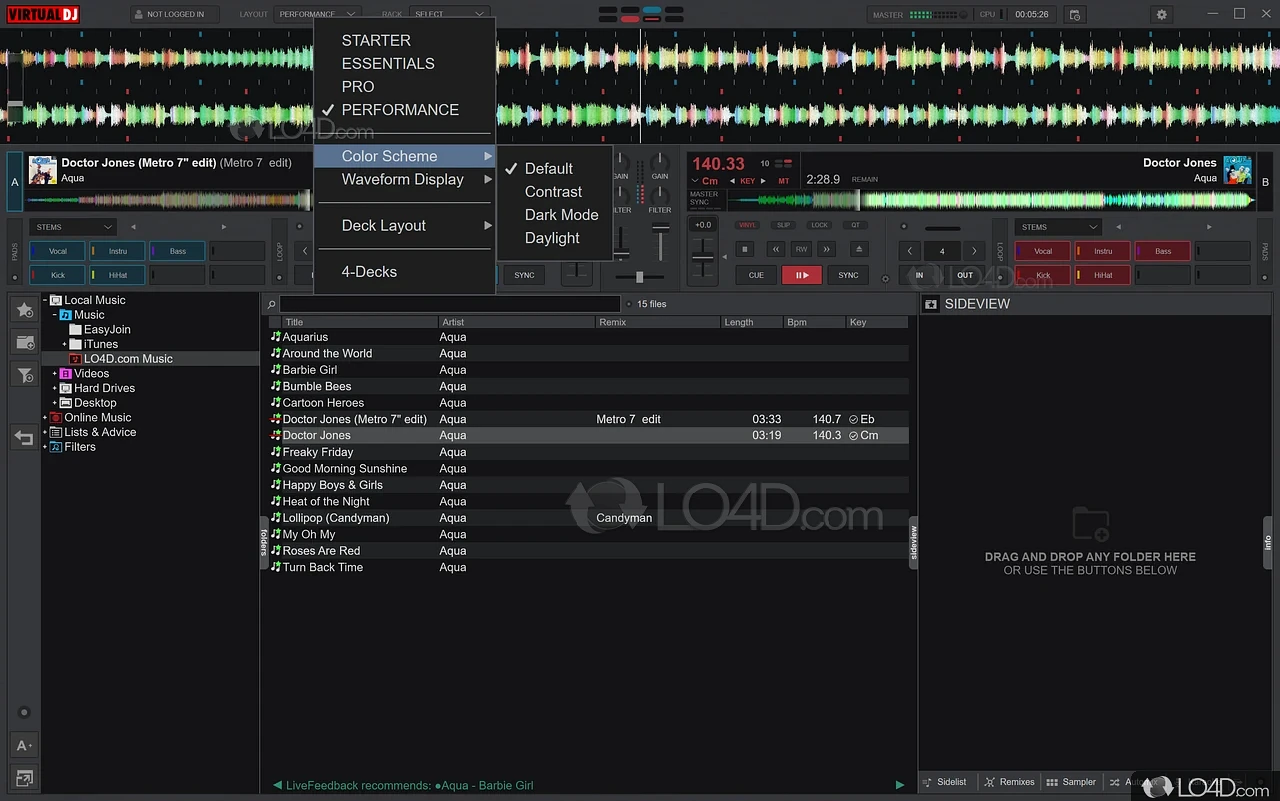Expand the Hard Drives tree node
The image size is (1280, 801).
(x=54, y=388)
